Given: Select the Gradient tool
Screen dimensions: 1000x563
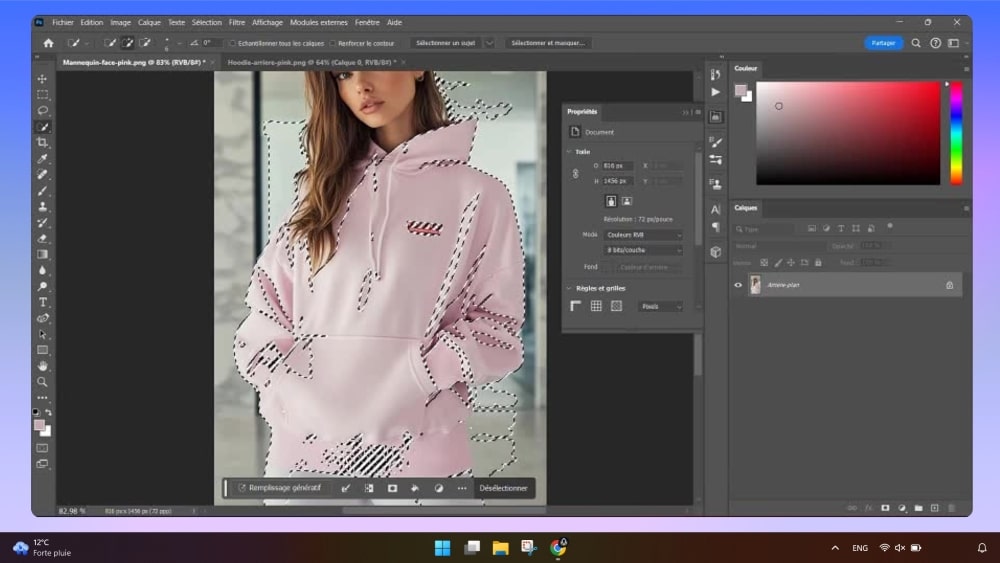Looking at the screenshot, I should tap(43, 254).
